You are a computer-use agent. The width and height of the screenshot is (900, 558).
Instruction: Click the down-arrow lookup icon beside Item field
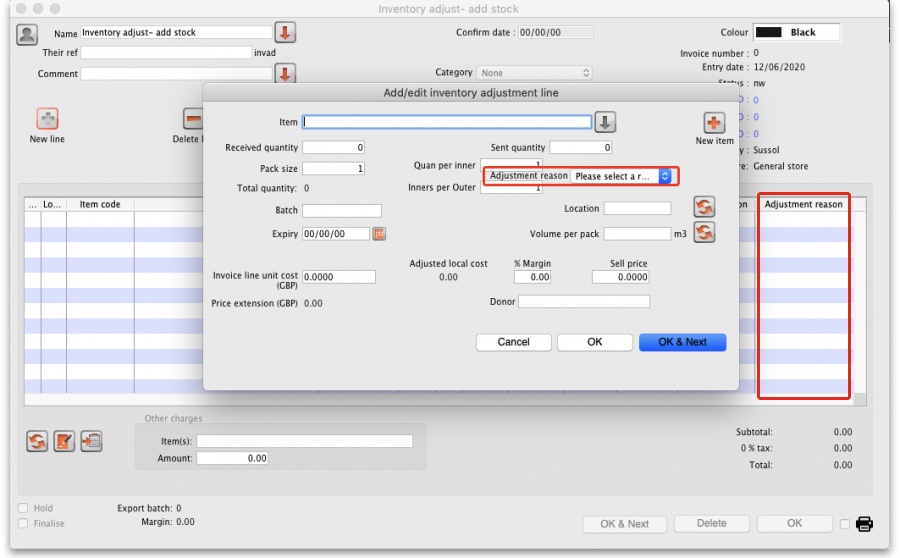click(606, 122)
